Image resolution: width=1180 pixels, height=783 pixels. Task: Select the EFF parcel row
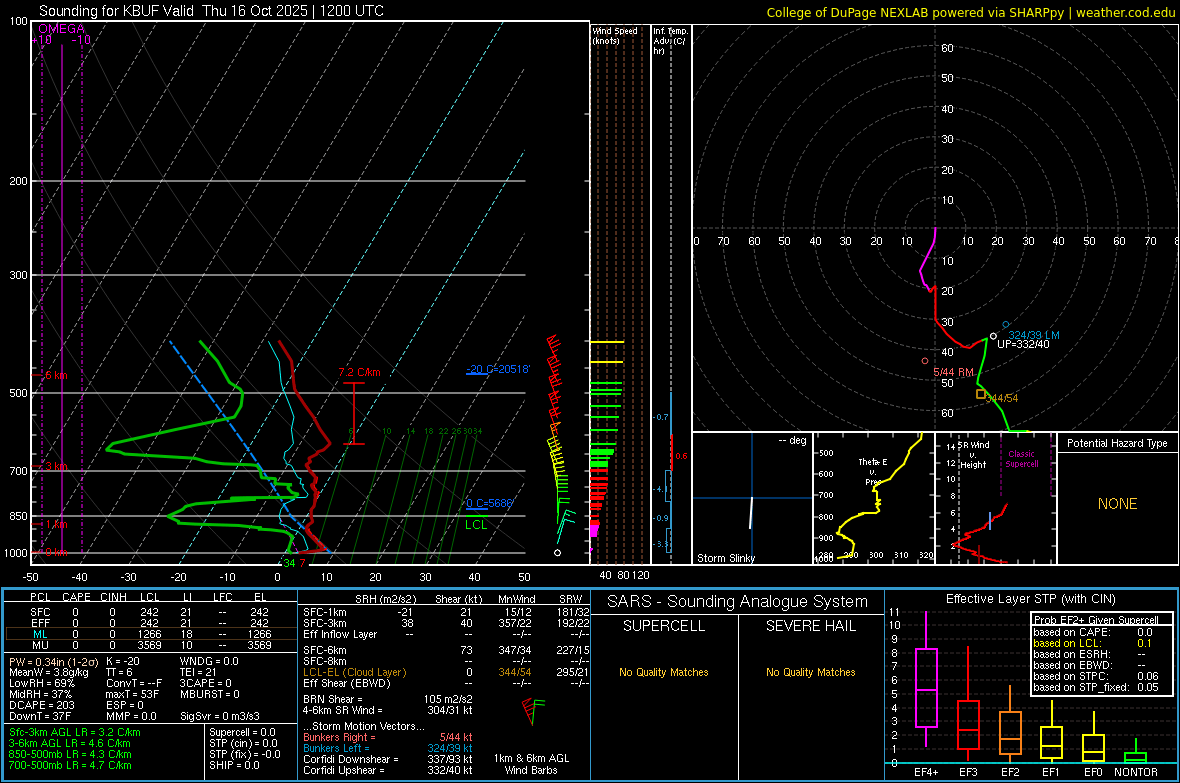[x=151, y=623]
